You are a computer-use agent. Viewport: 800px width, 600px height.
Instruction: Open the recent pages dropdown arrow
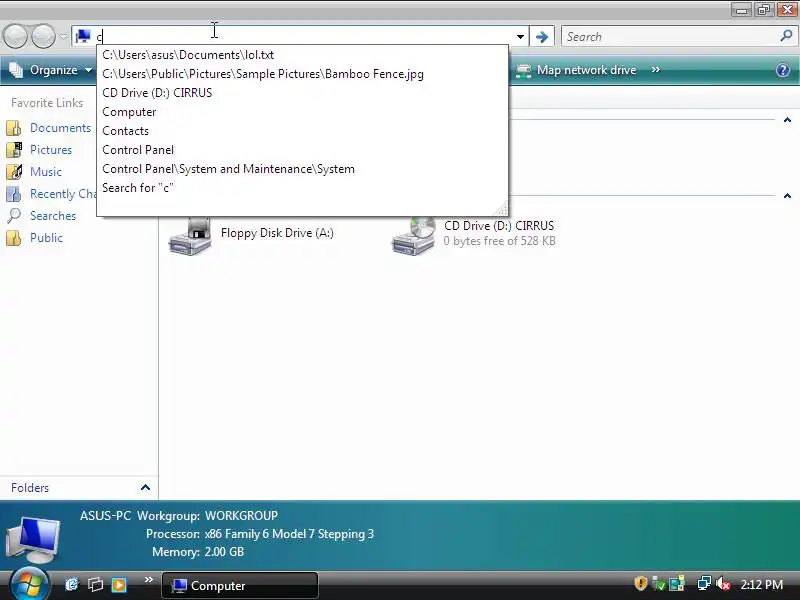[63, 37]
